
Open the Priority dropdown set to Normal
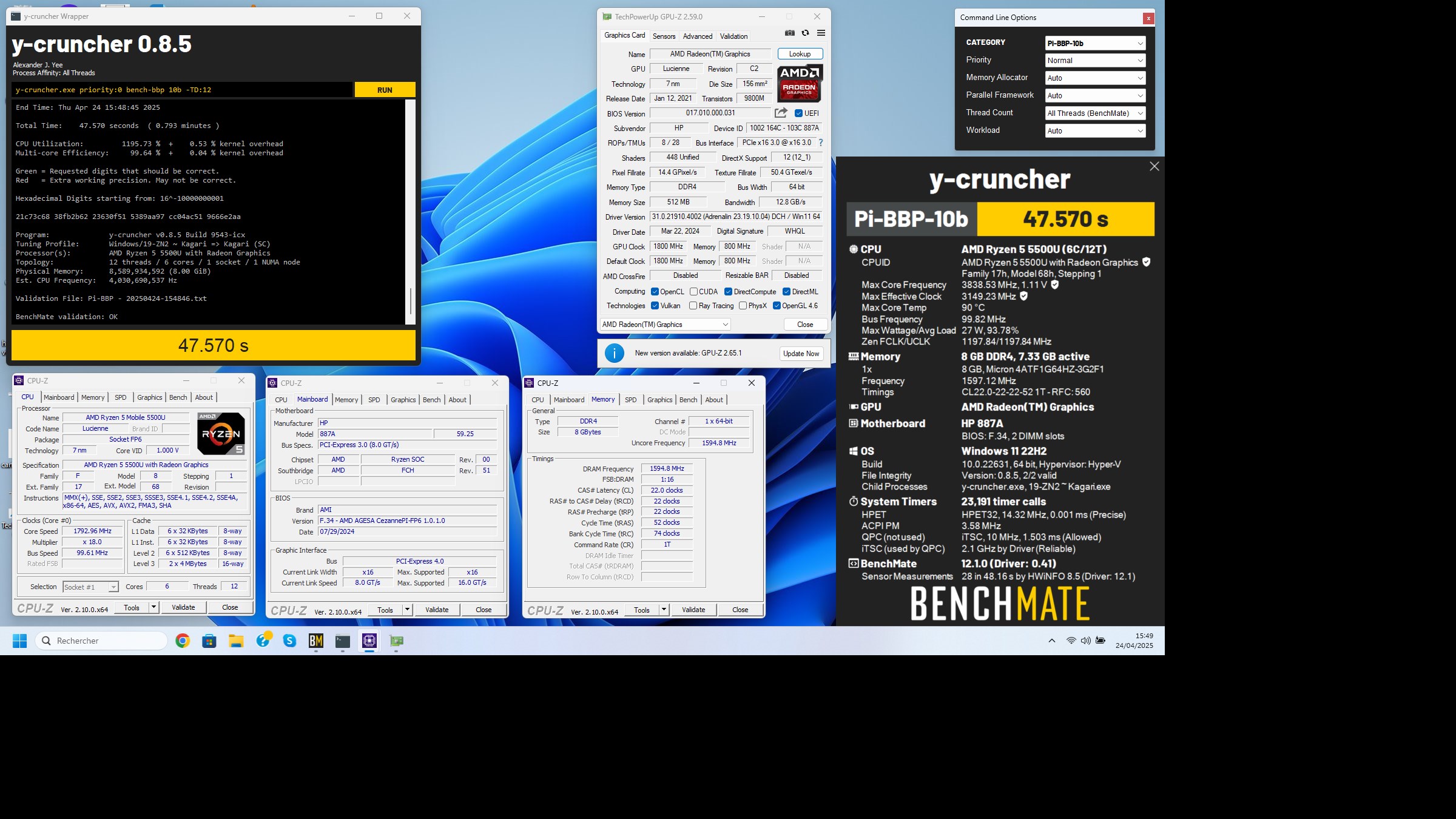1095,61
